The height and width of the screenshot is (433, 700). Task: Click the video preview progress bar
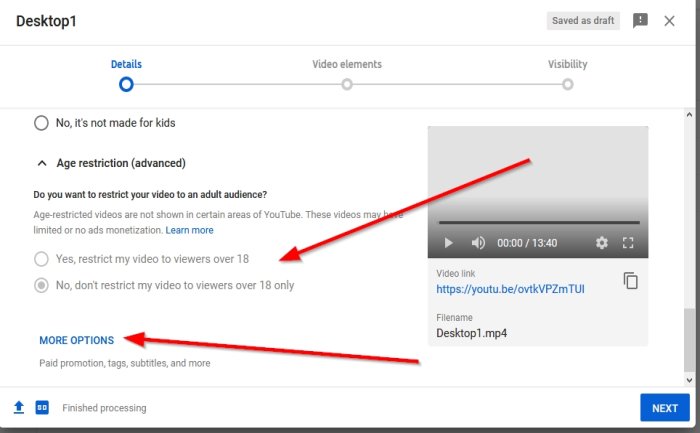[x=539, y=222]
